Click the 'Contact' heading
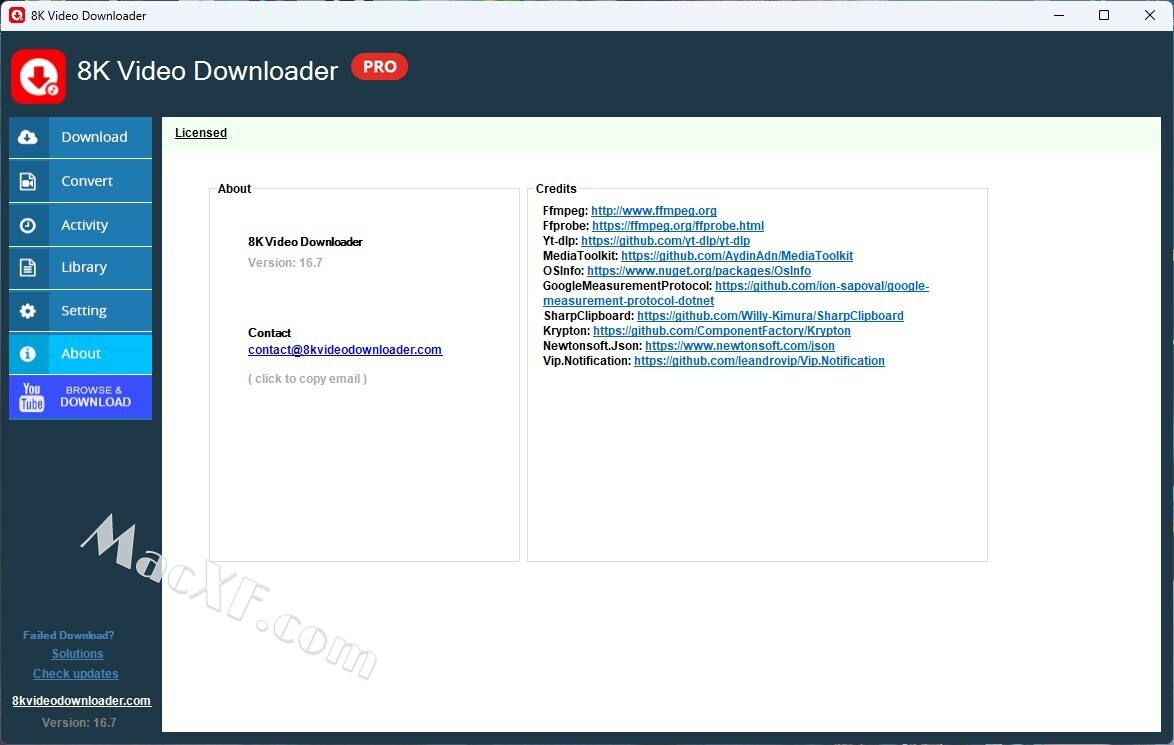 pyautogui.click(x=270, y=332)
